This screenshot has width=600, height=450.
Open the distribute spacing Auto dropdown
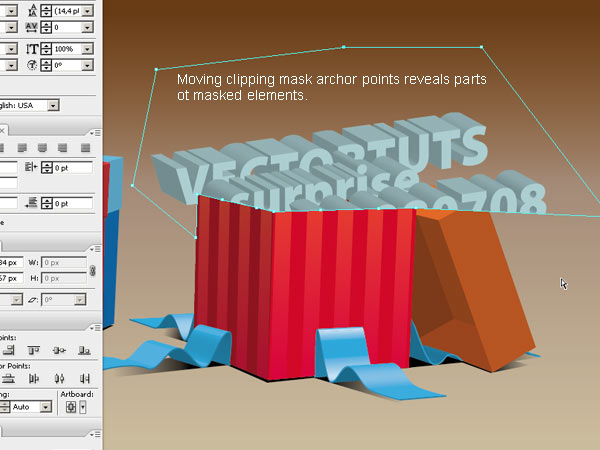click(x=46, y=407)
